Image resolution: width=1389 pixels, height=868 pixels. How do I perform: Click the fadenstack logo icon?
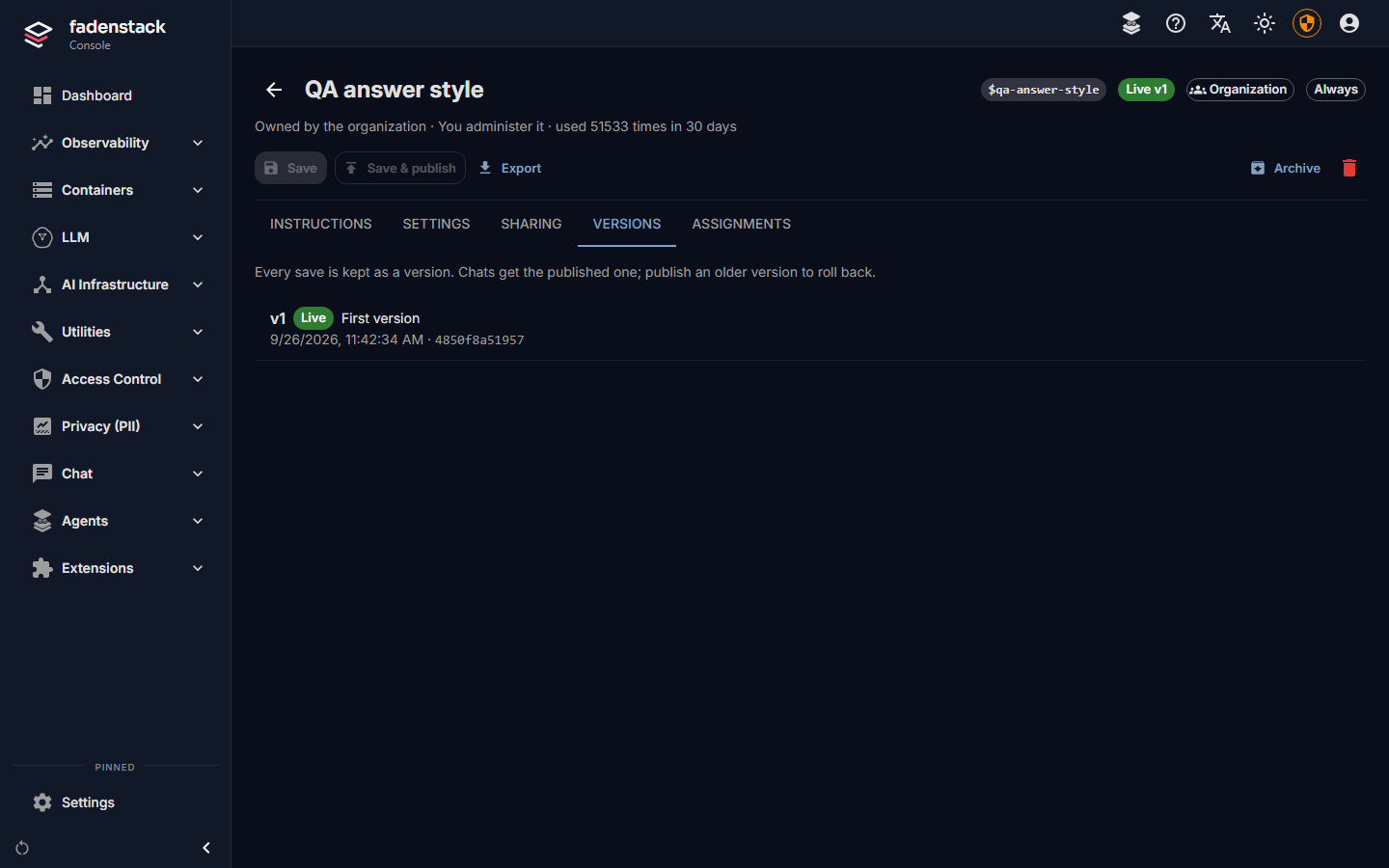(38, 35)
